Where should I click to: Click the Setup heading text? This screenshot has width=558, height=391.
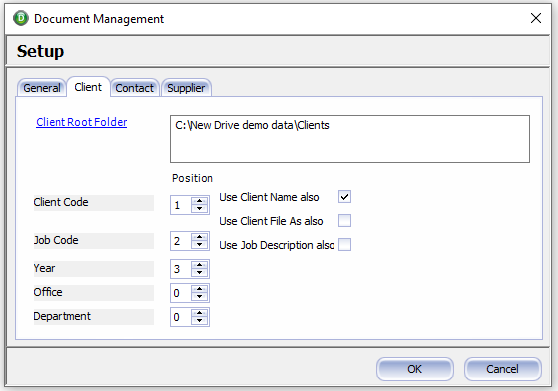click(x=41, y=51)
